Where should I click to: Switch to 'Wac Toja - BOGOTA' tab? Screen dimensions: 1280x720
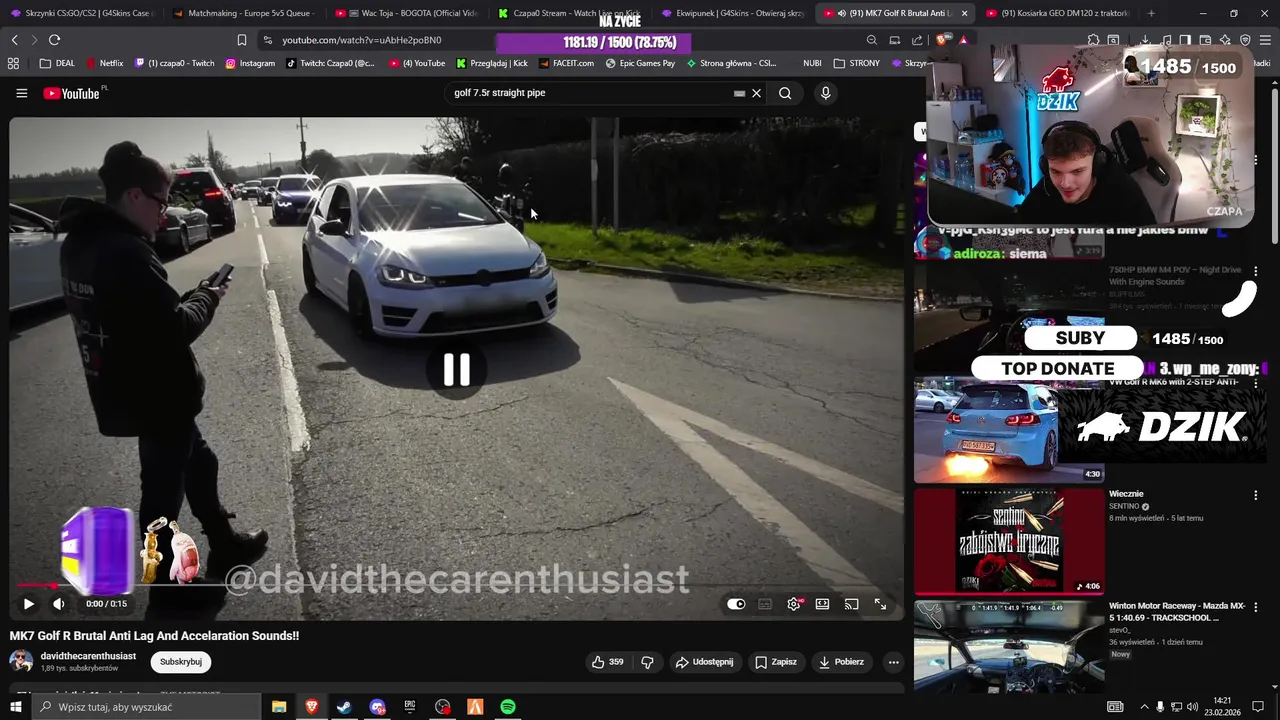click(x=406, y=13)
